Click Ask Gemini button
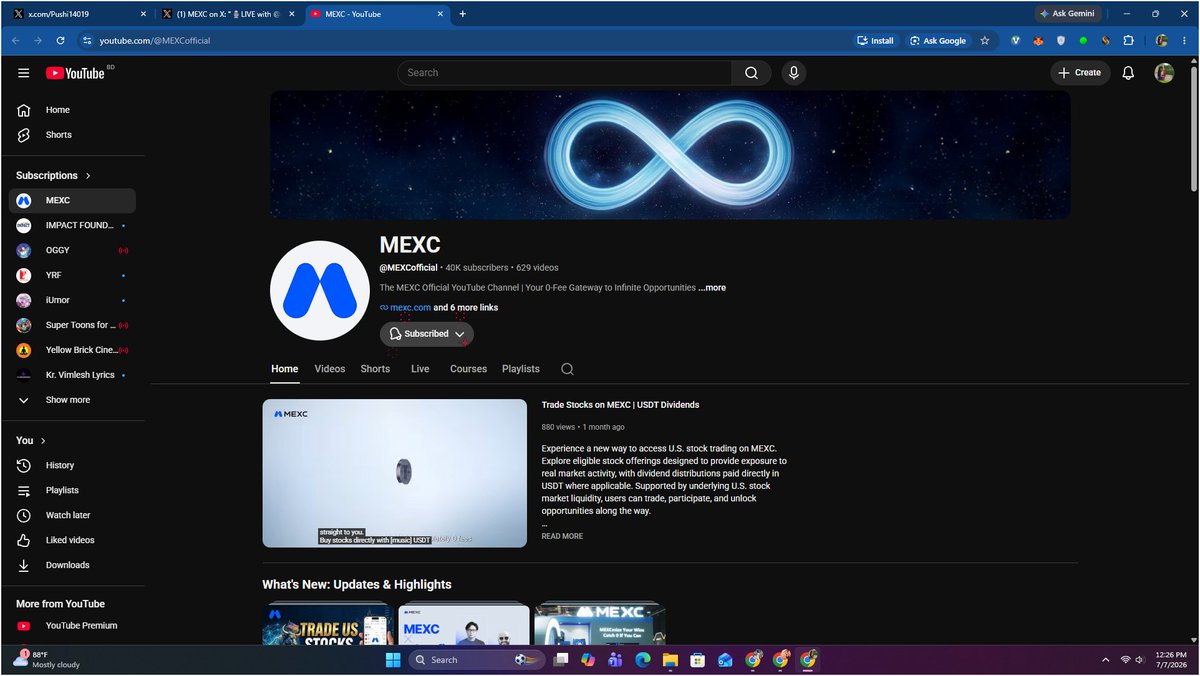This screenshot has width=1200, height=676. point(1067,14)
